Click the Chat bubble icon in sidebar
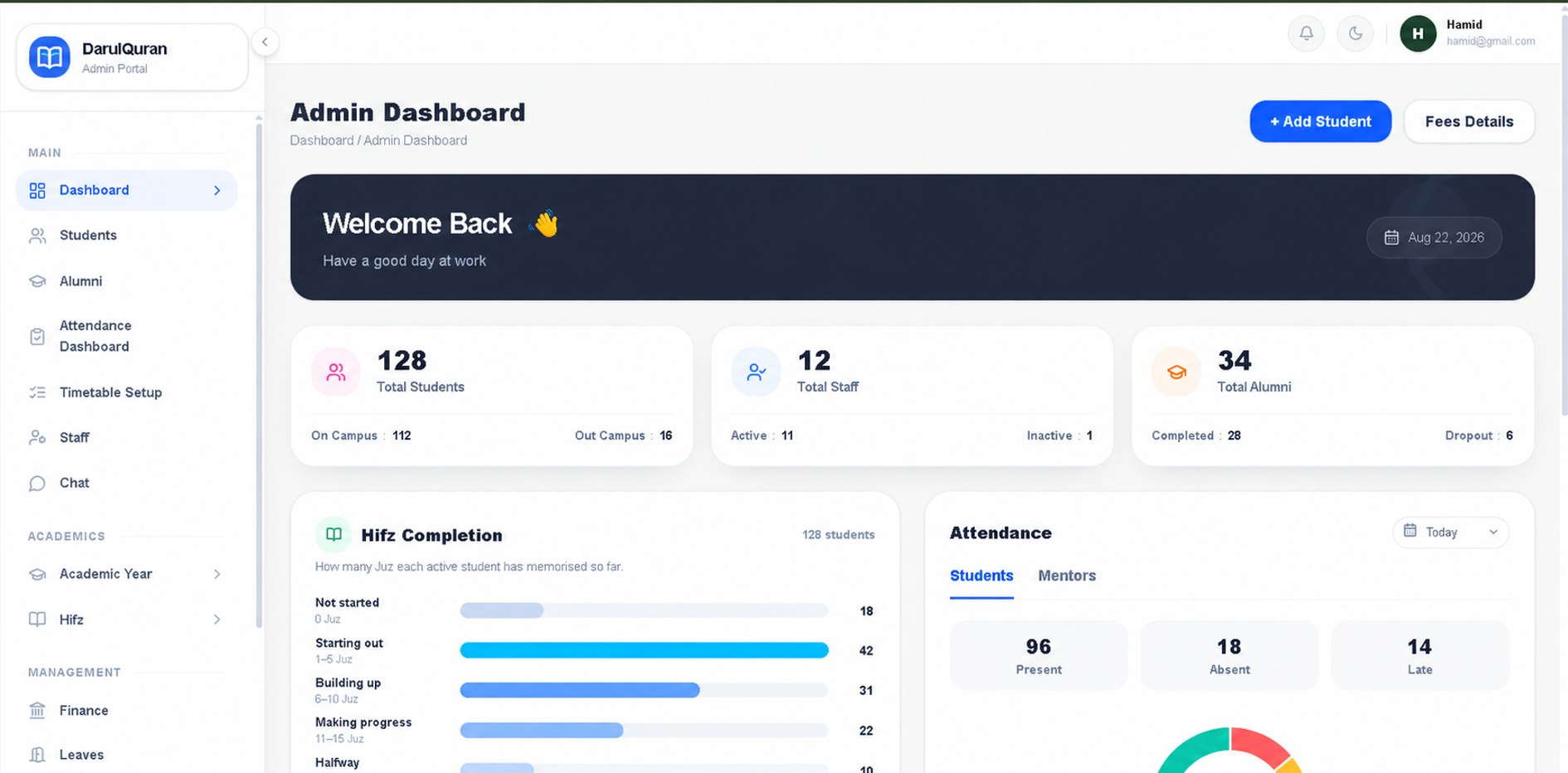 tap(37, 483)
